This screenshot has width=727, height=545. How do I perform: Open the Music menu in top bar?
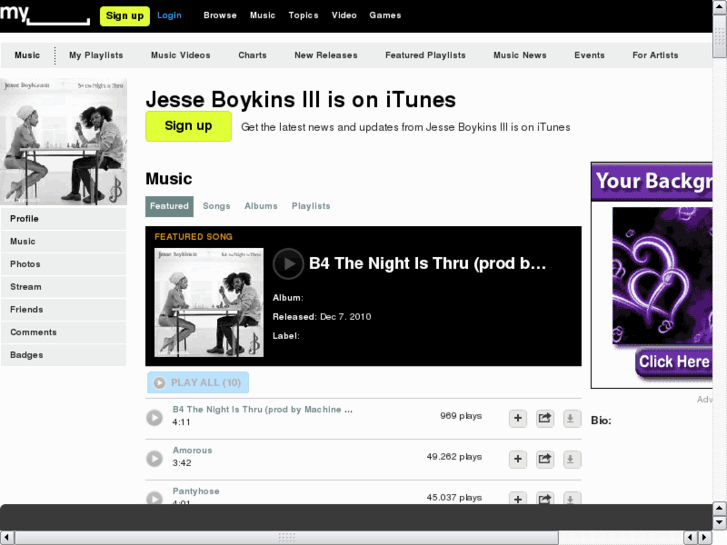point(262,15)
